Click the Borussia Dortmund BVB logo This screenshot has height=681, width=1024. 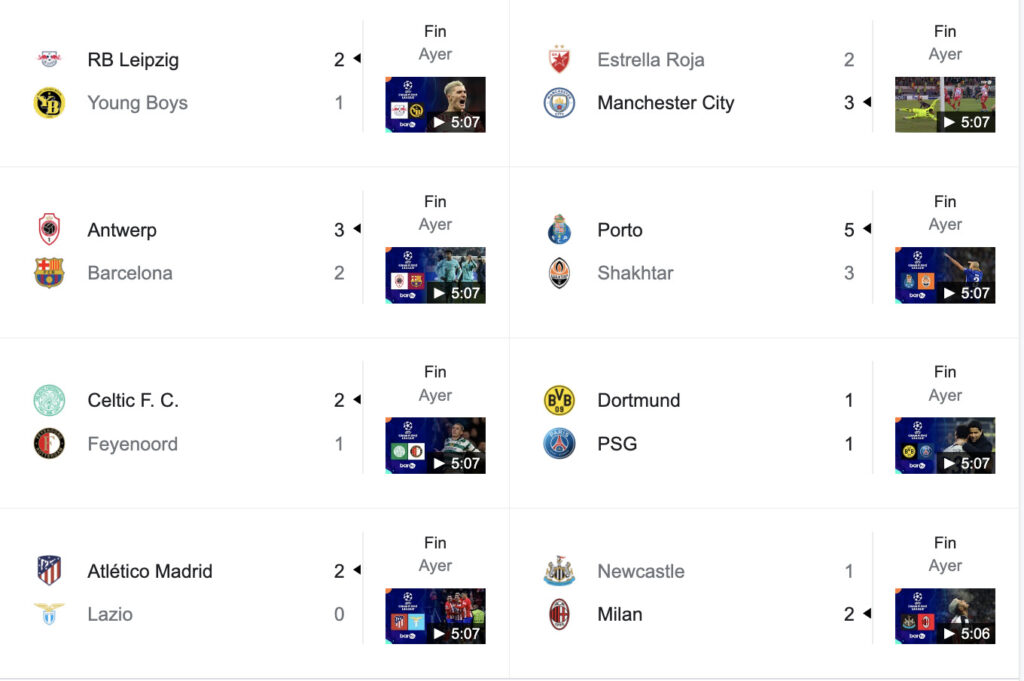tap(559, 400)
